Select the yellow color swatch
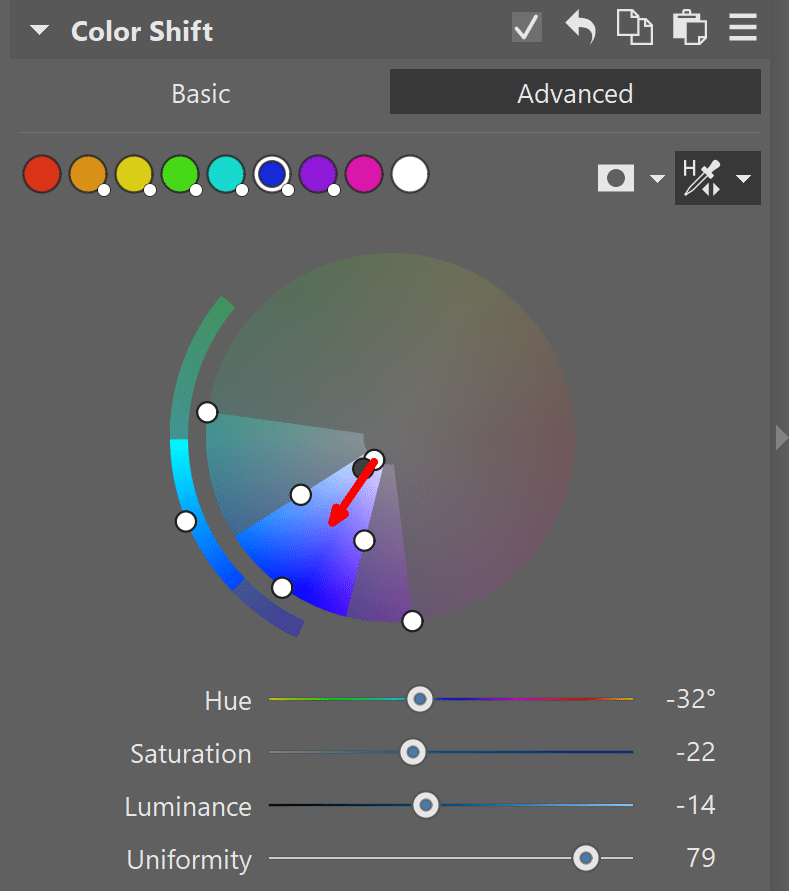This screenshot has height=891, width=789. point(134,174)
